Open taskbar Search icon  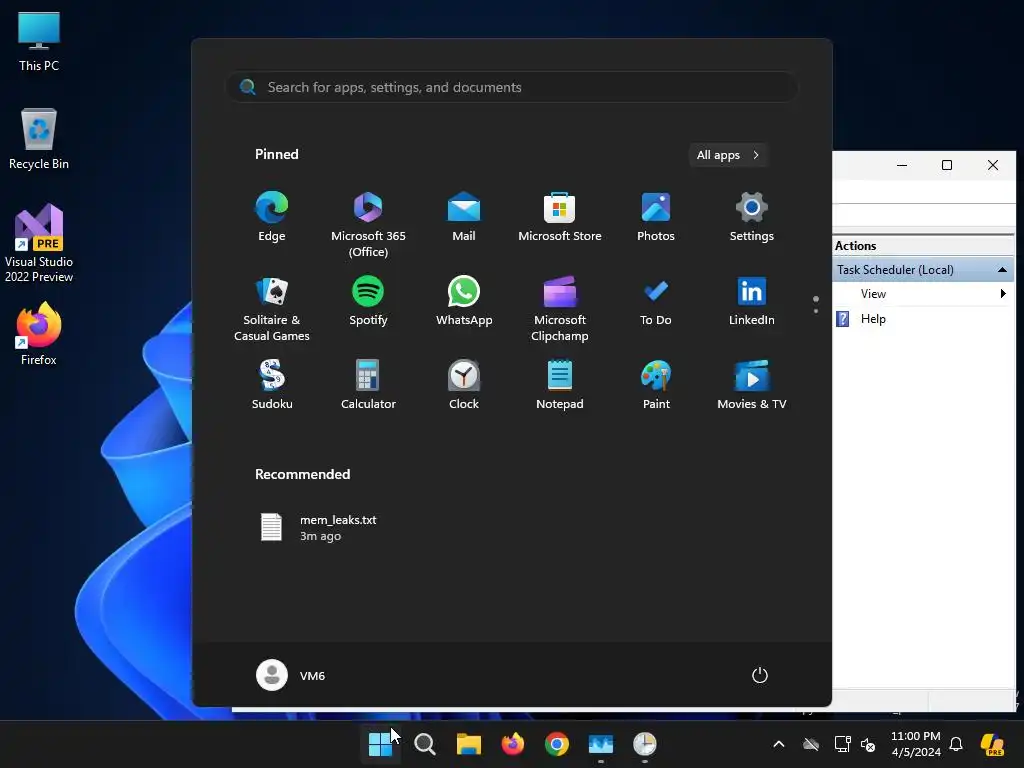point(424,744)
